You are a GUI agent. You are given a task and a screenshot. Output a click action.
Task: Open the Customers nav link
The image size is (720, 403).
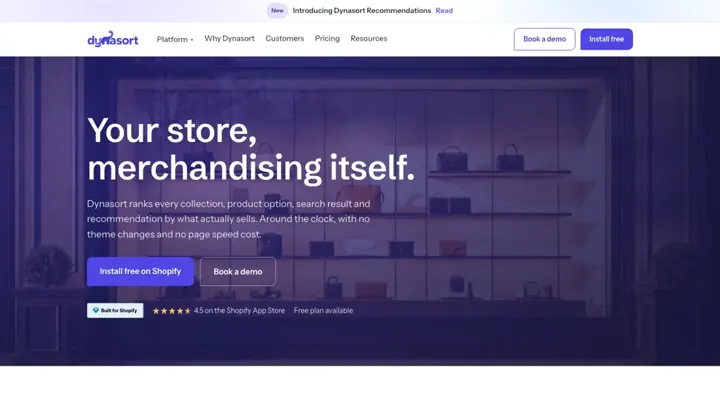[285, 39]
